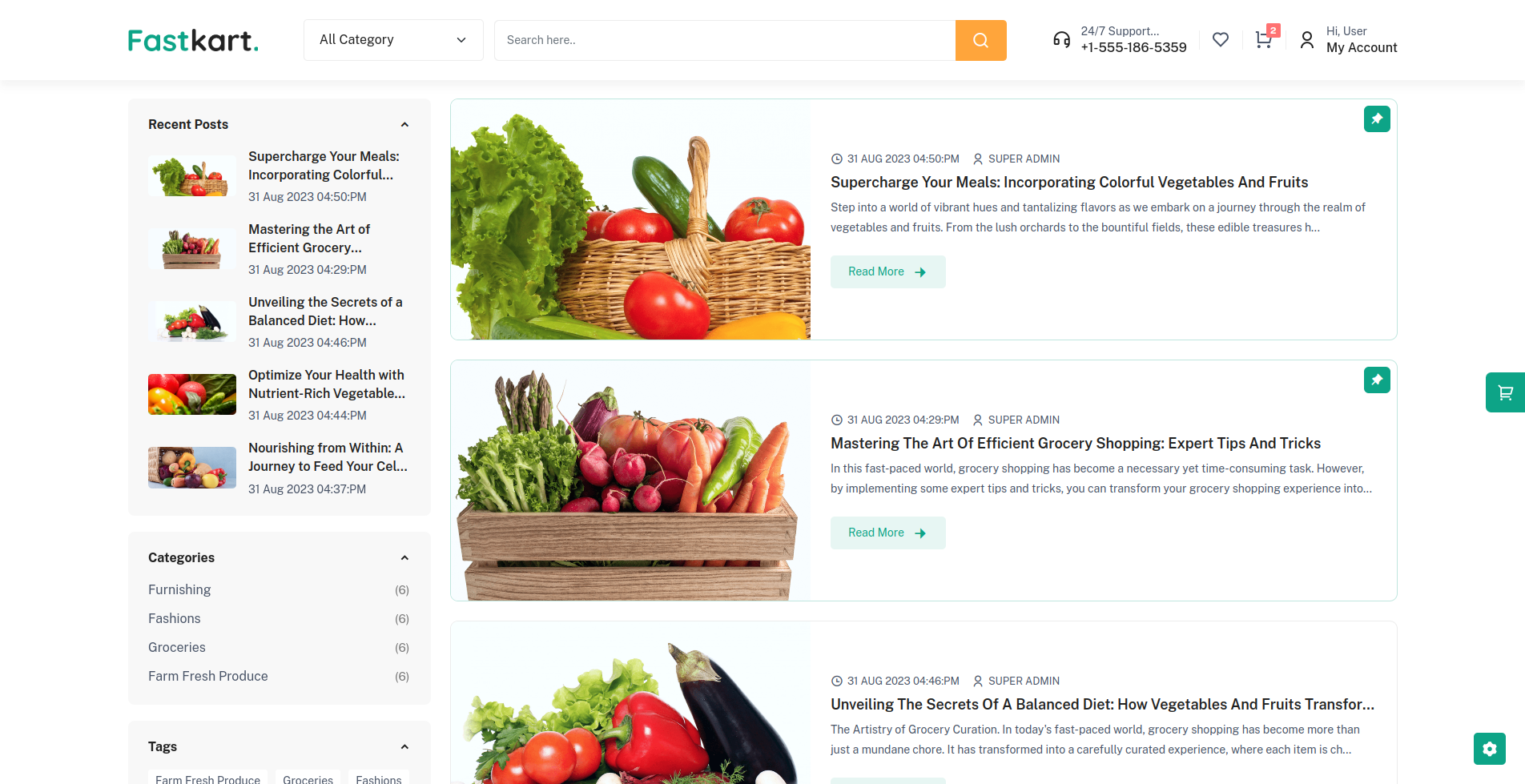
Task: Collapse the Categories panel
Action: point(404,557)
